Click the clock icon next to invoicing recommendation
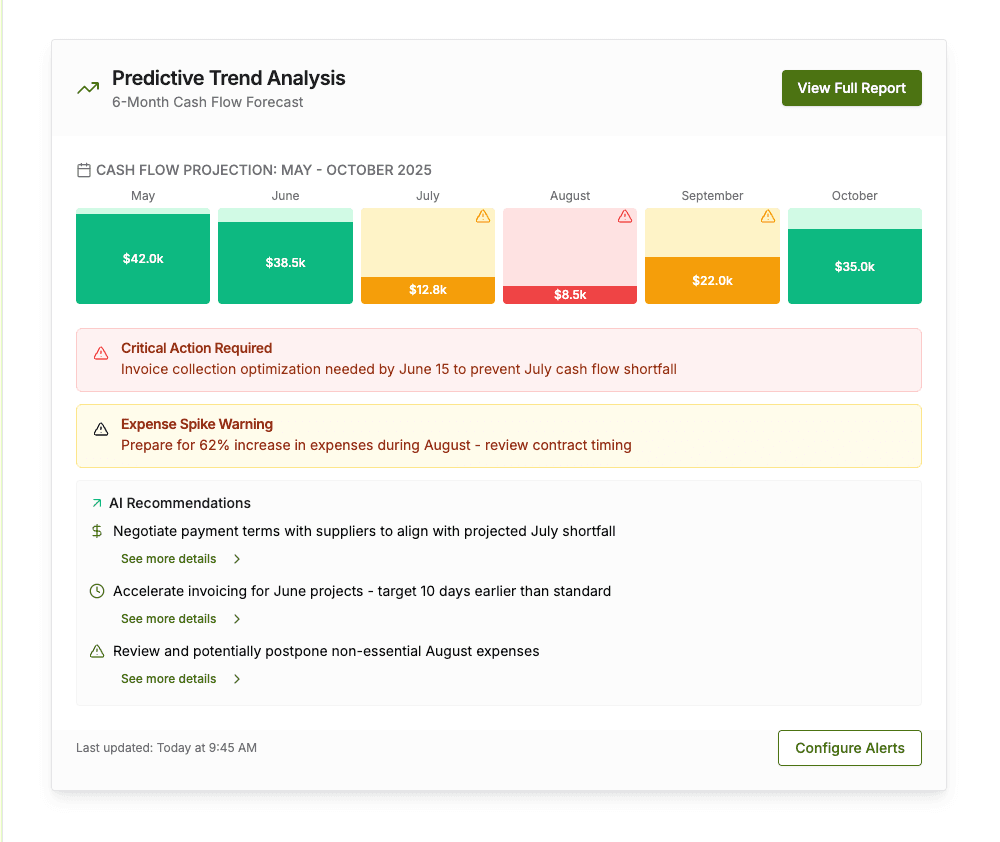This screenshot has width=1000, height=842. tap(96, 591)
